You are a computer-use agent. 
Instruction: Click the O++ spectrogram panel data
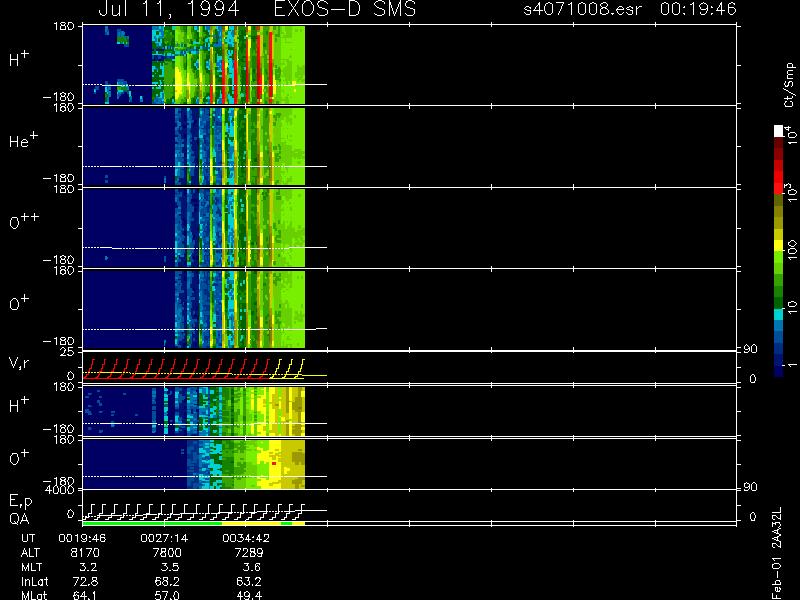[194, 228]
